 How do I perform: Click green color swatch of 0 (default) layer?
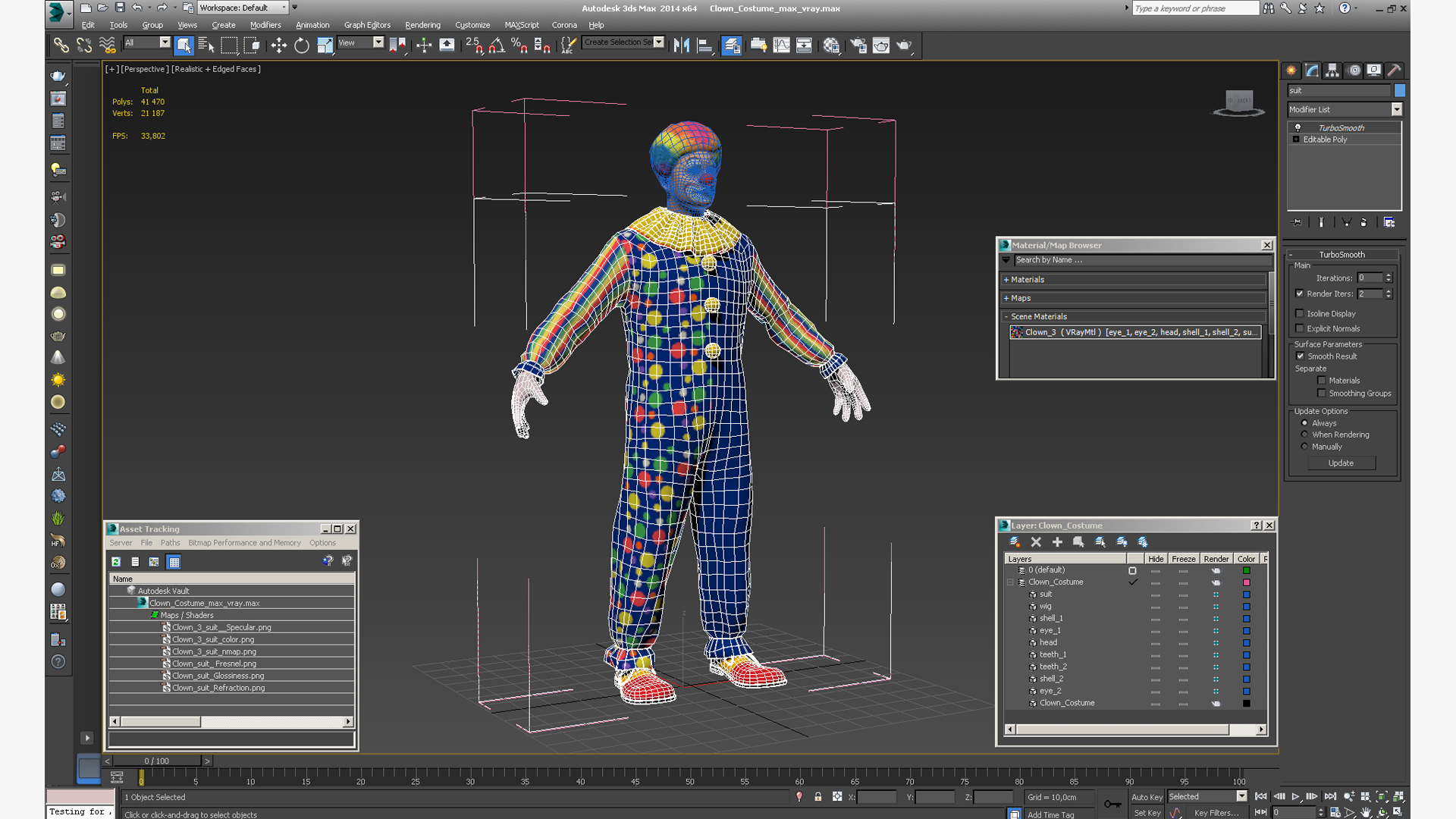1246,570
